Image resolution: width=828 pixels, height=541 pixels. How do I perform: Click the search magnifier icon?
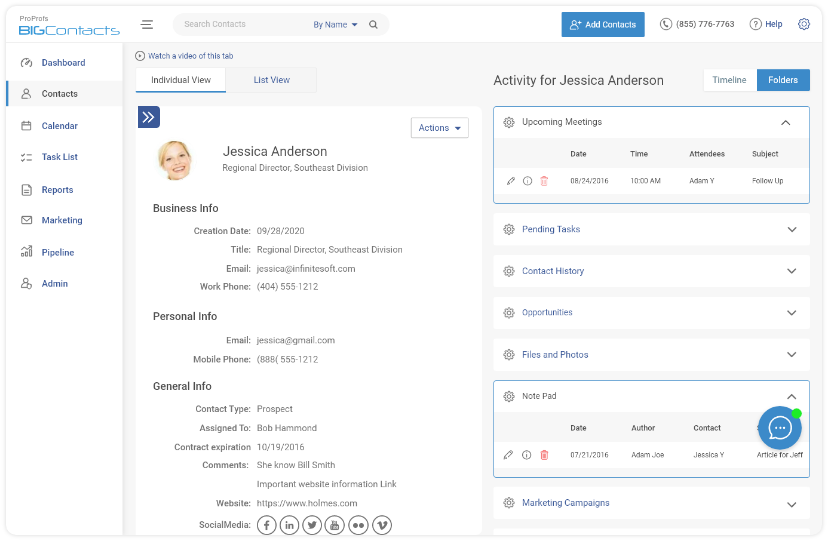(373, 25)
